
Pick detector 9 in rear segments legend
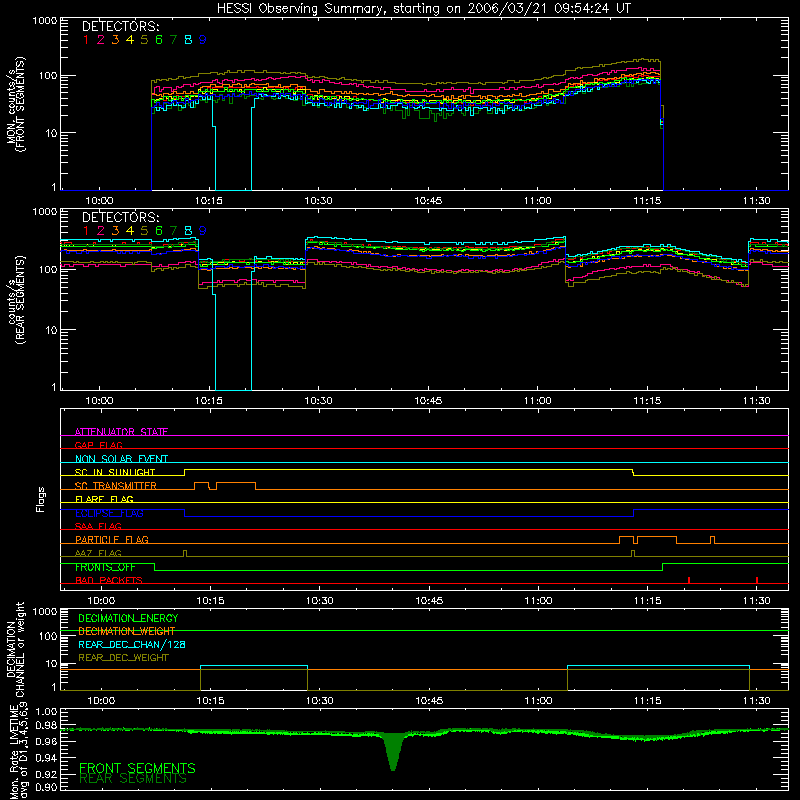[203, 231]
